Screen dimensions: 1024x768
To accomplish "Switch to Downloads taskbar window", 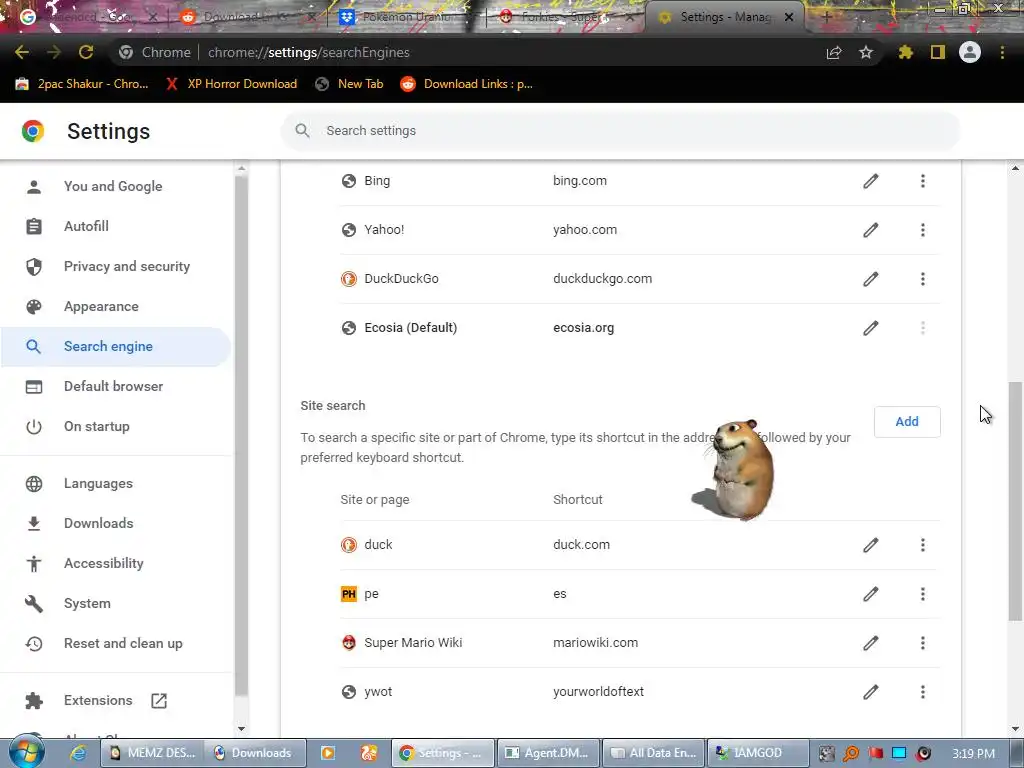I will click(x=255, y=753).
